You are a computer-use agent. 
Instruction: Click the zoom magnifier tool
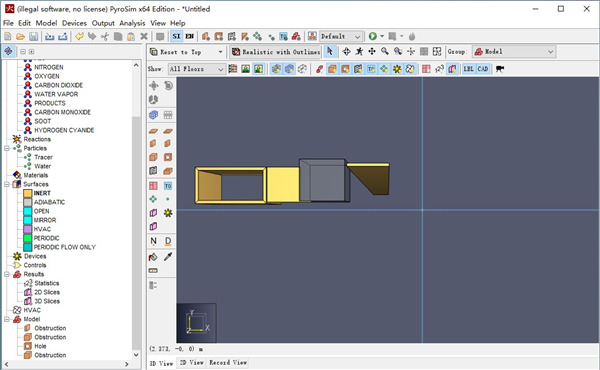(x=385, y=52)
